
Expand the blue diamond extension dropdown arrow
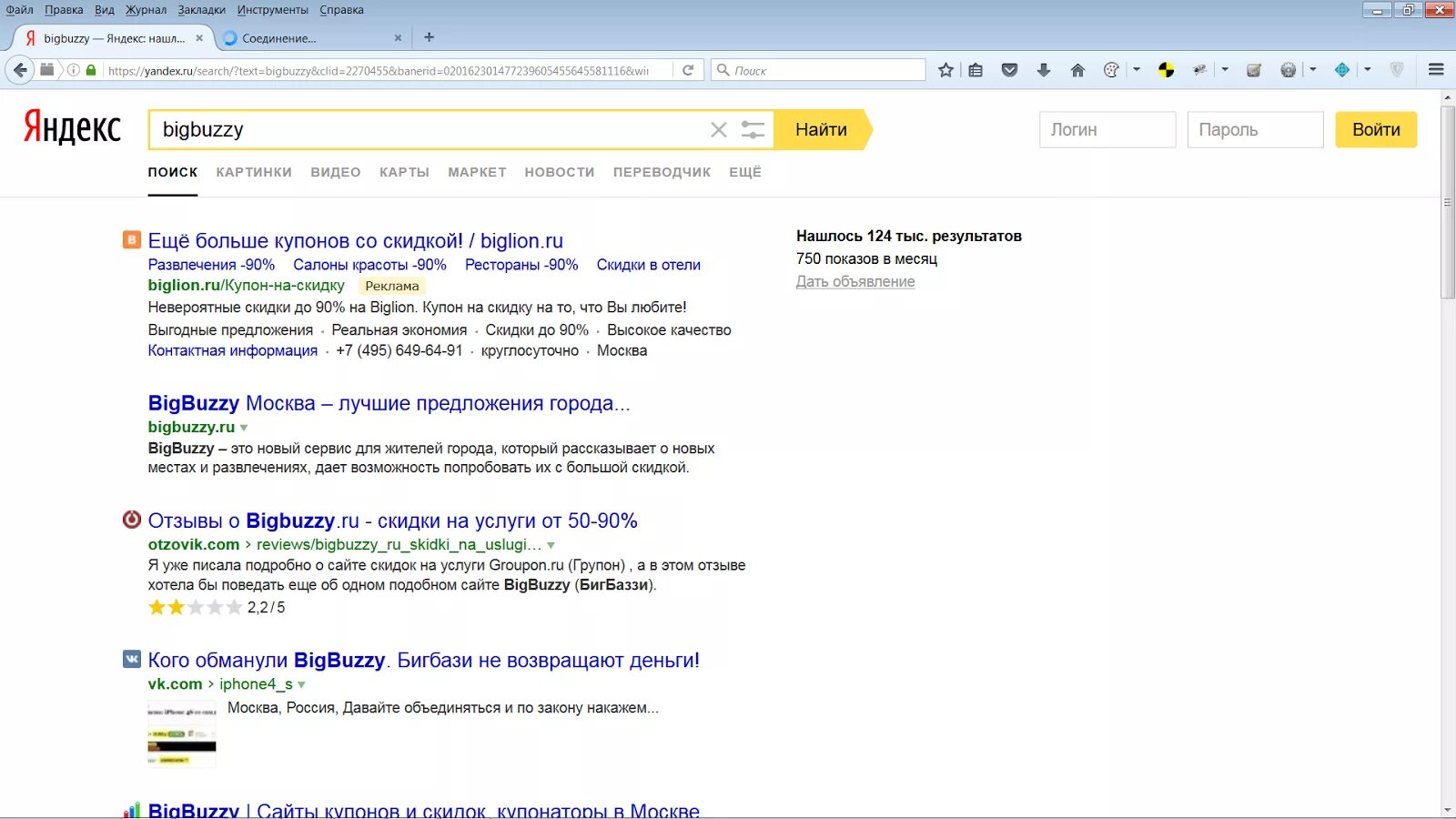[1367, 70]
